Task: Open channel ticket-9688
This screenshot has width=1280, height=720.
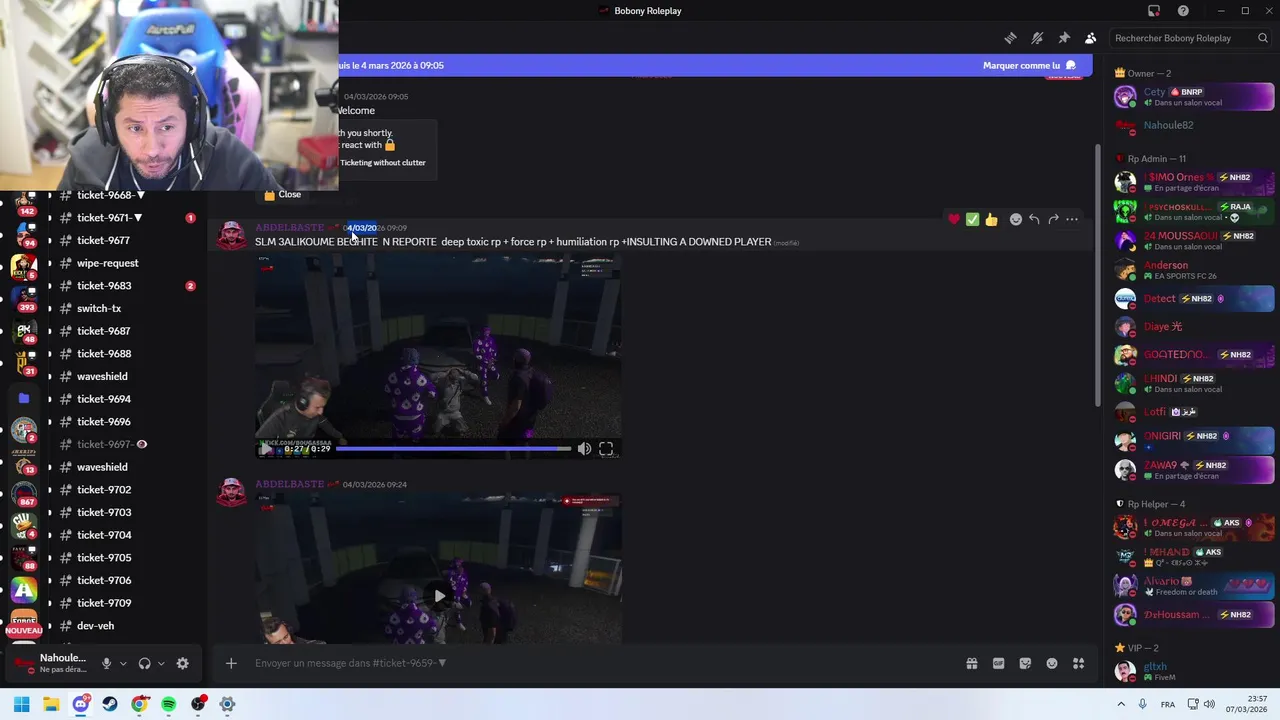Action: (104, 354)
